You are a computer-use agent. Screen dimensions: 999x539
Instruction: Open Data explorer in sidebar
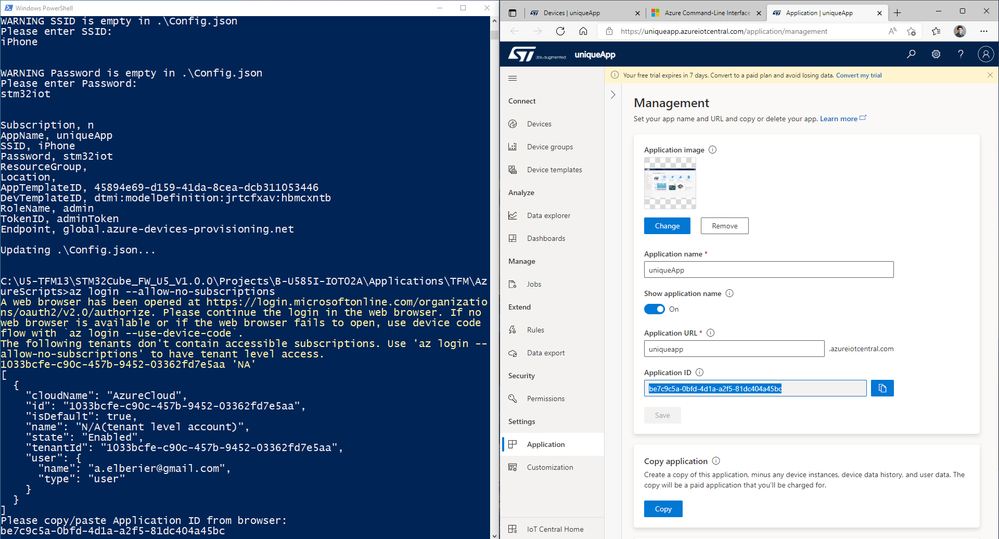(x=548, y=216)
